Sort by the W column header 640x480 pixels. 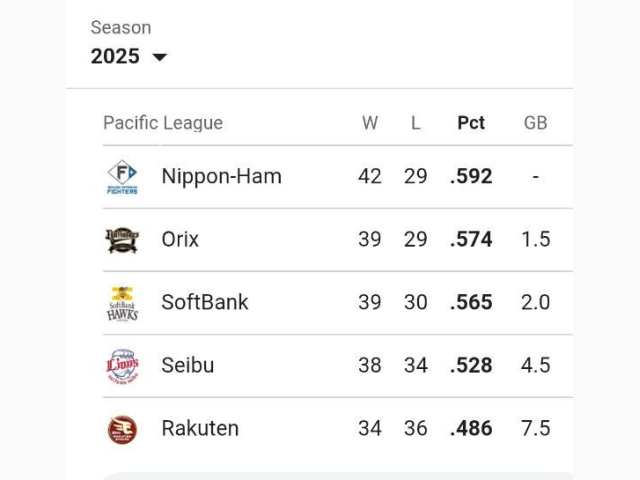(x=370, y=123)
